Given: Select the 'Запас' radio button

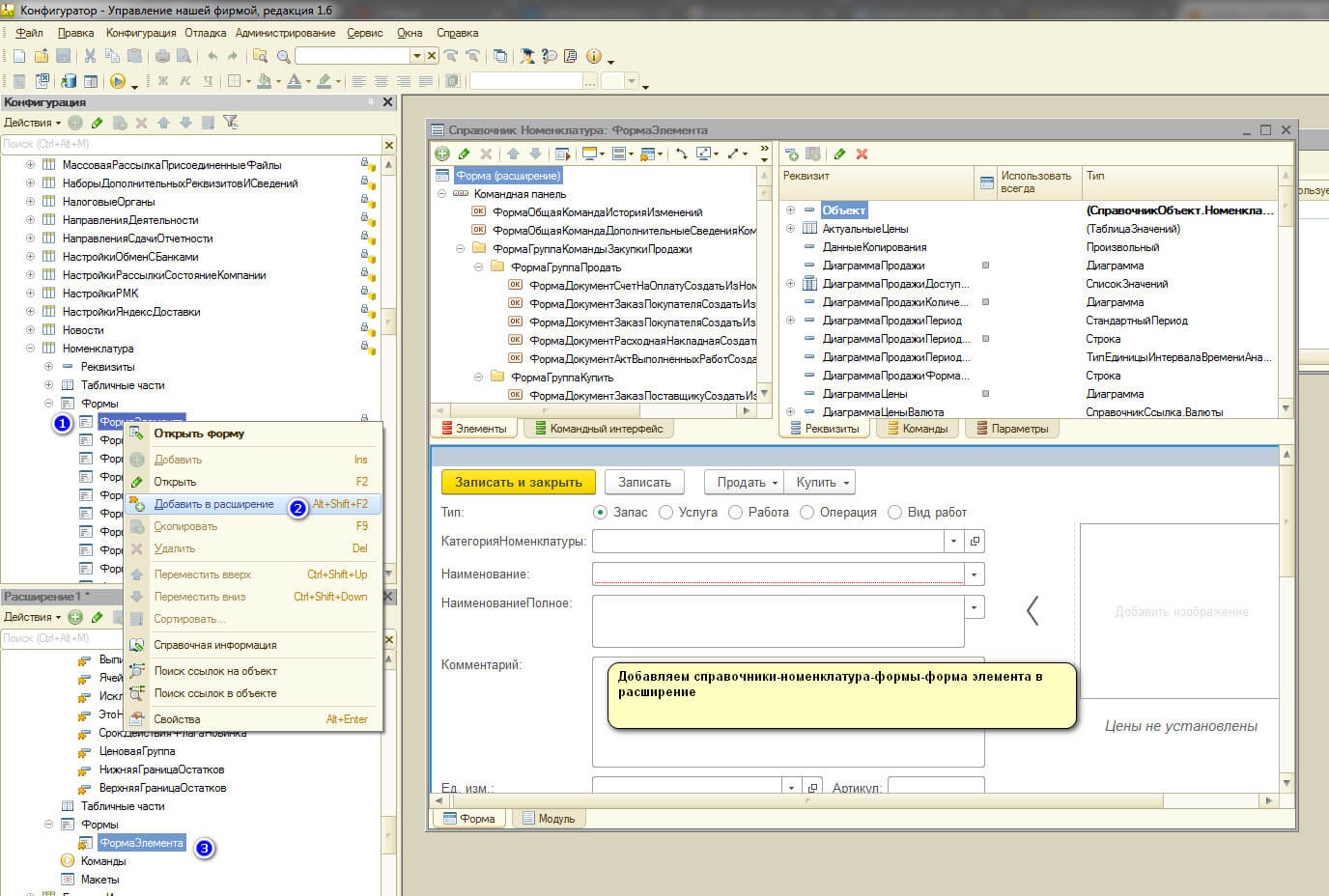Looking at the screenshot, I should tap(601, 513).
